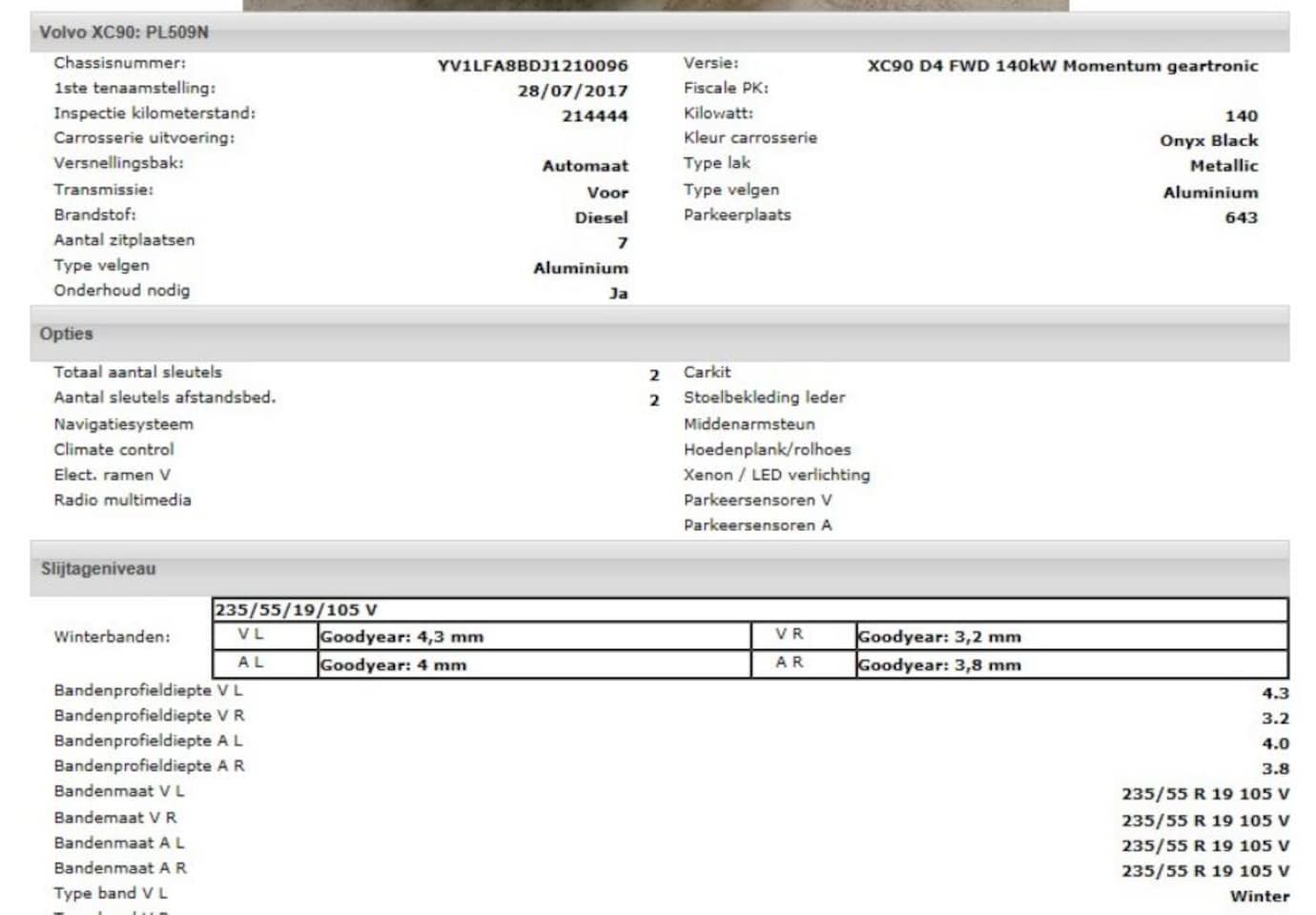This screenshot has height=915, width=1316.
Task: Click the Hoedenplank/rolhoes option
Action: tap(767, 449)
